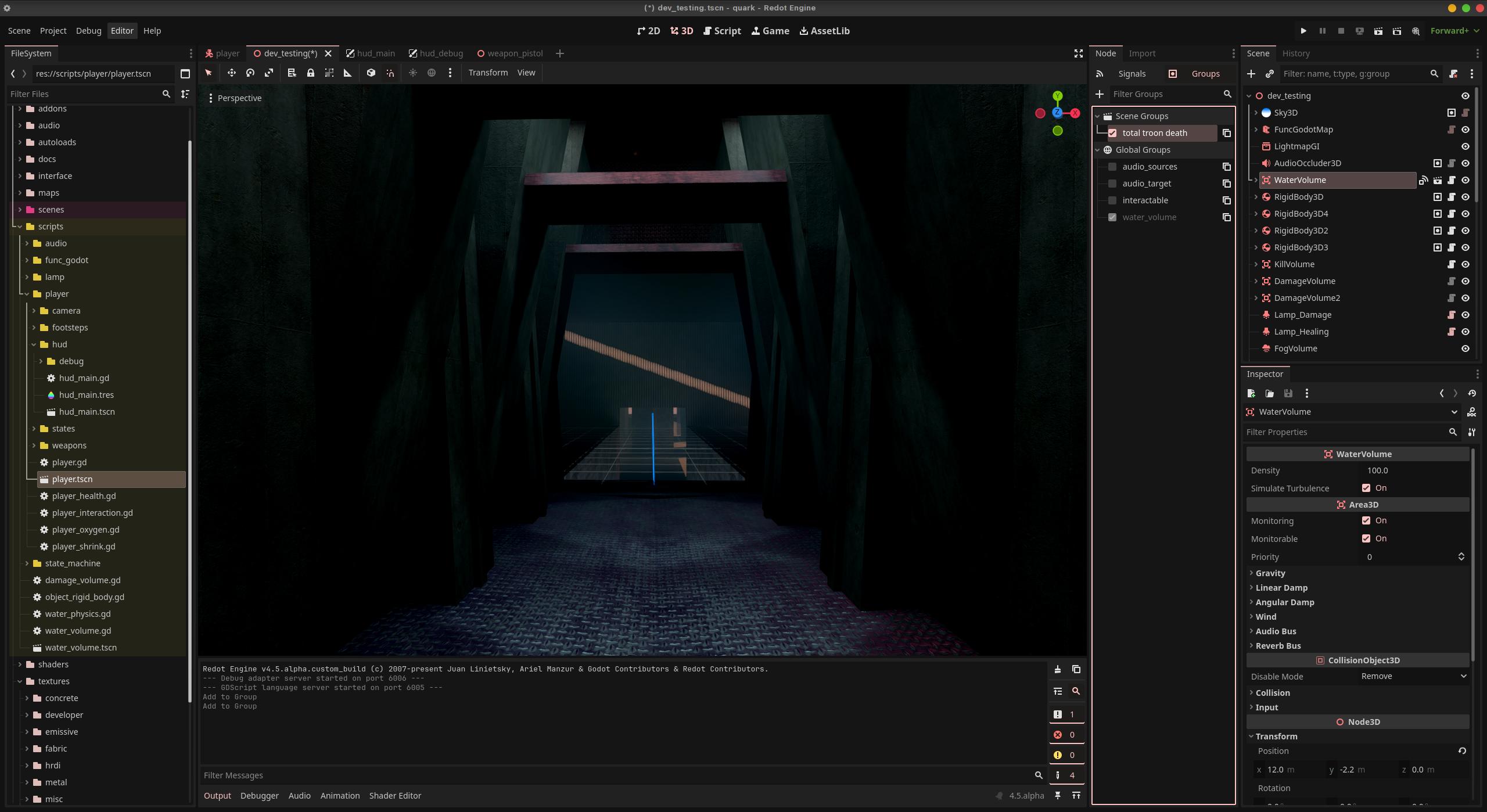Viewport: 1487px width, 812px height.
Task: Clear the output log icon
Action: pyautogui.click(x=1058, y=669)
